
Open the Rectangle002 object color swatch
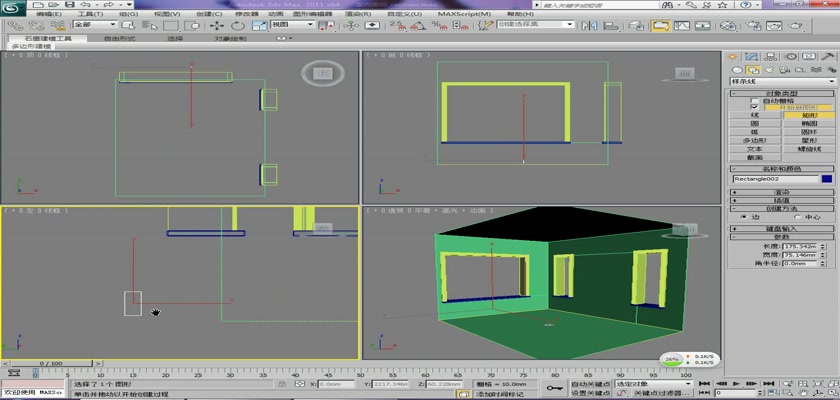(827, 179)
